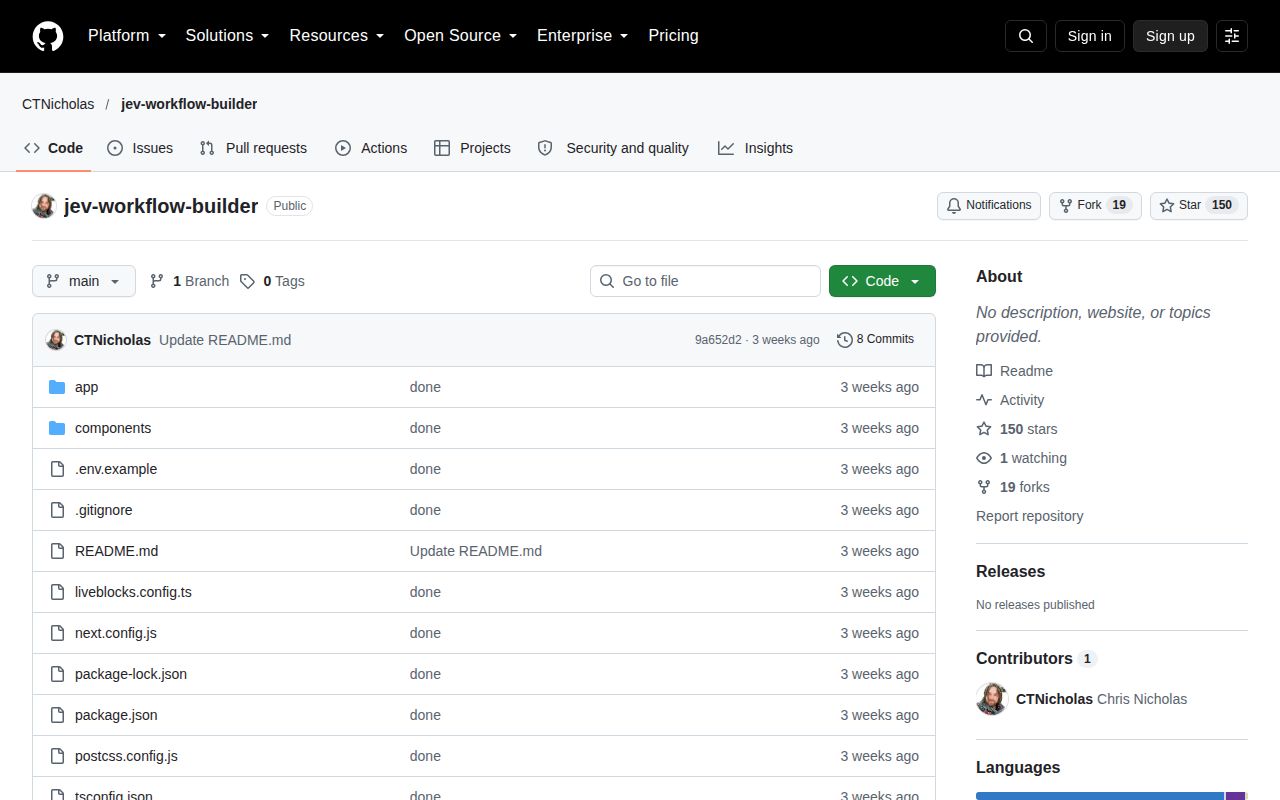Image resolution: width=1280 pixels, height=800 pixels.
Task: View 150 stars in About section
Action: [x=1017, y=429]
